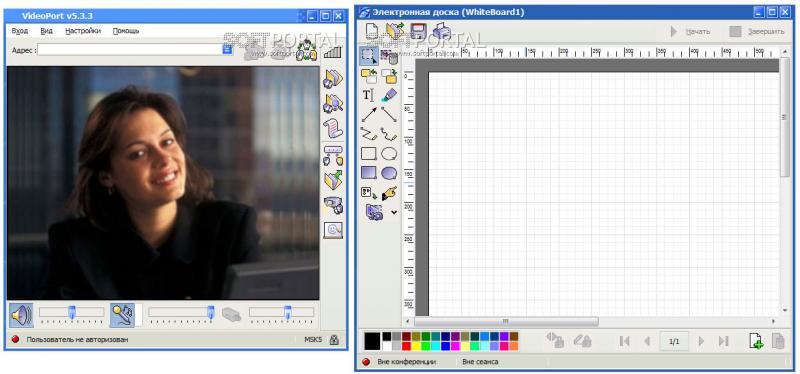Pick the magenta color swatch in palette

[455, 346]
